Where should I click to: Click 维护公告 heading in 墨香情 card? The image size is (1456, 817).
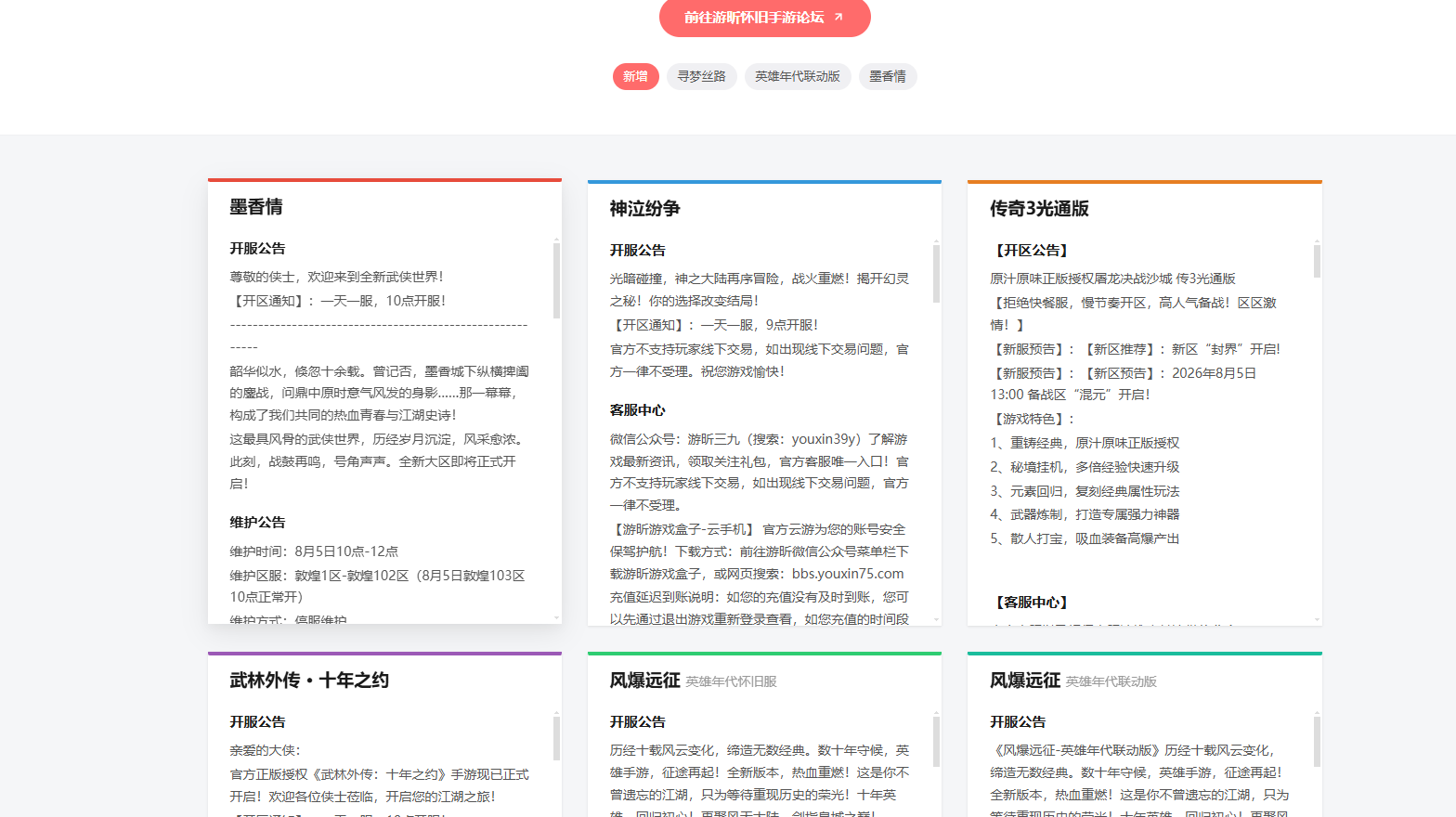click(x=258, y=522)
